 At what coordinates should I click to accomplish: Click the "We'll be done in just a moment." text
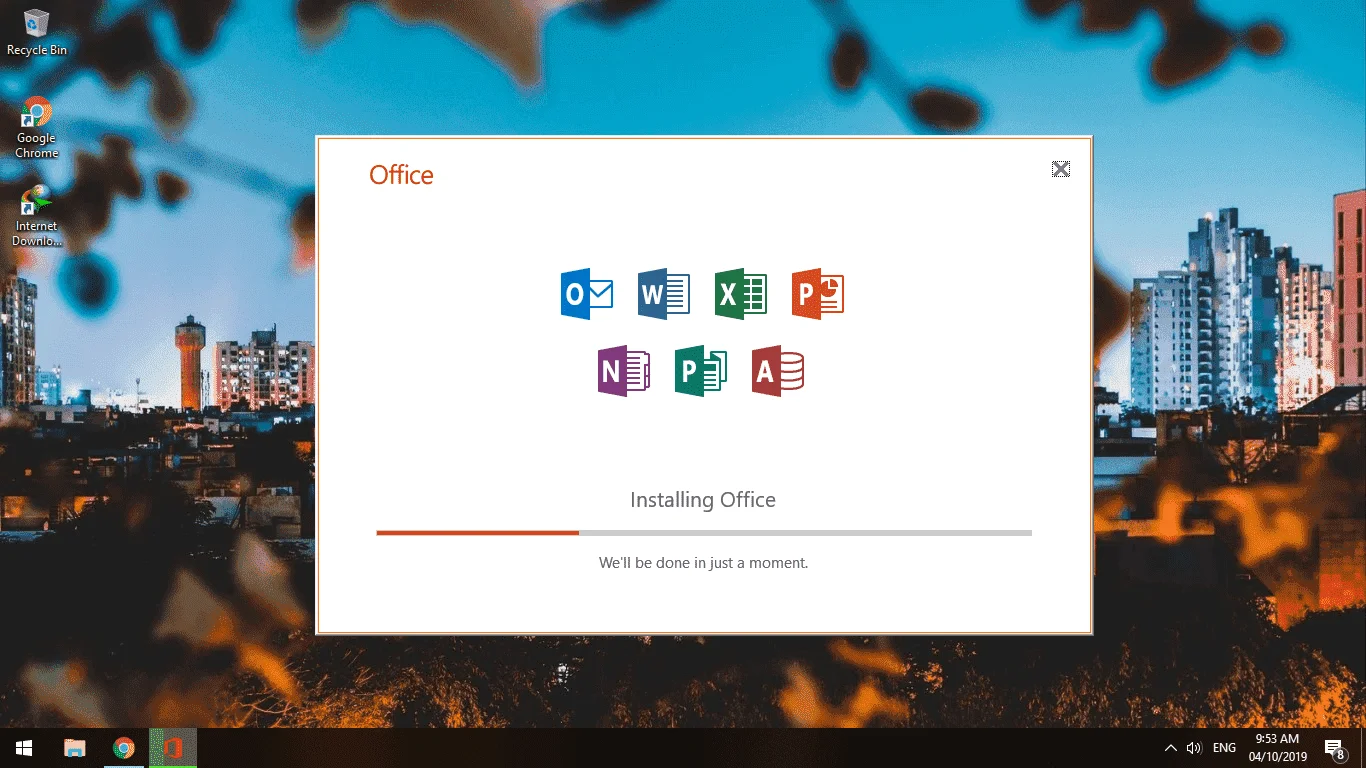point(703,563)
